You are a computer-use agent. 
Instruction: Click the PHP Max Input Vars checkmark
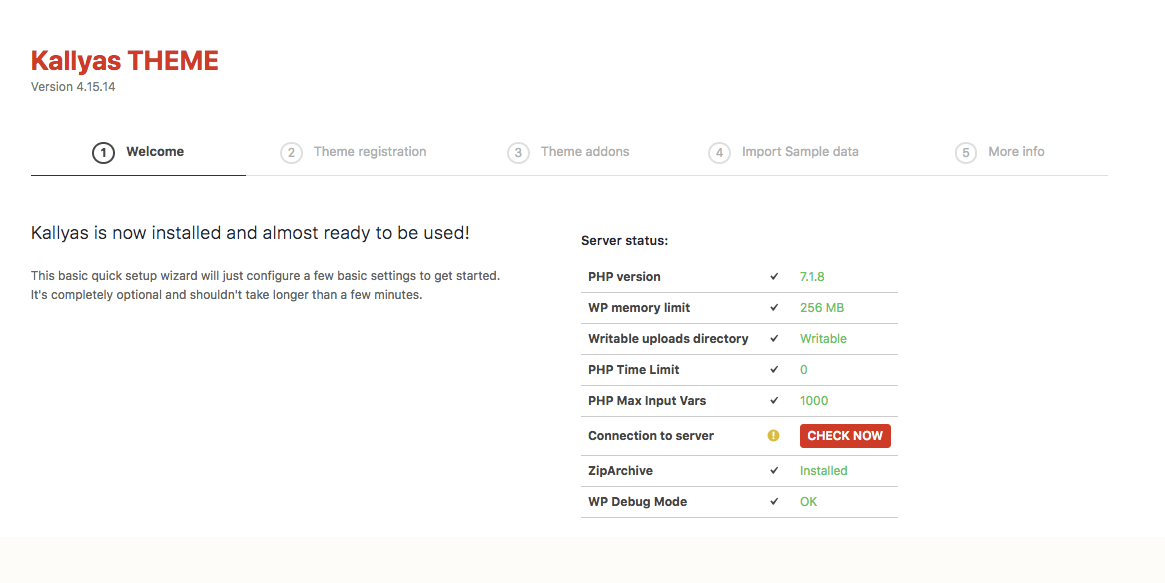point(774,400)
